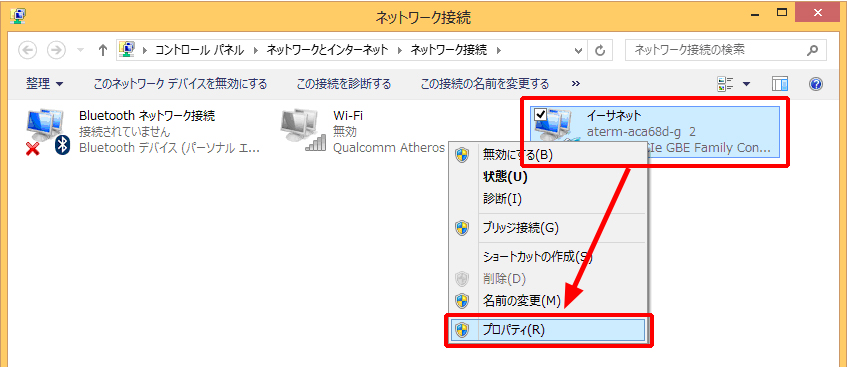Show more toolbar commands chevron
The height and width of the screenshot is (367, 847).
(576, 84)
